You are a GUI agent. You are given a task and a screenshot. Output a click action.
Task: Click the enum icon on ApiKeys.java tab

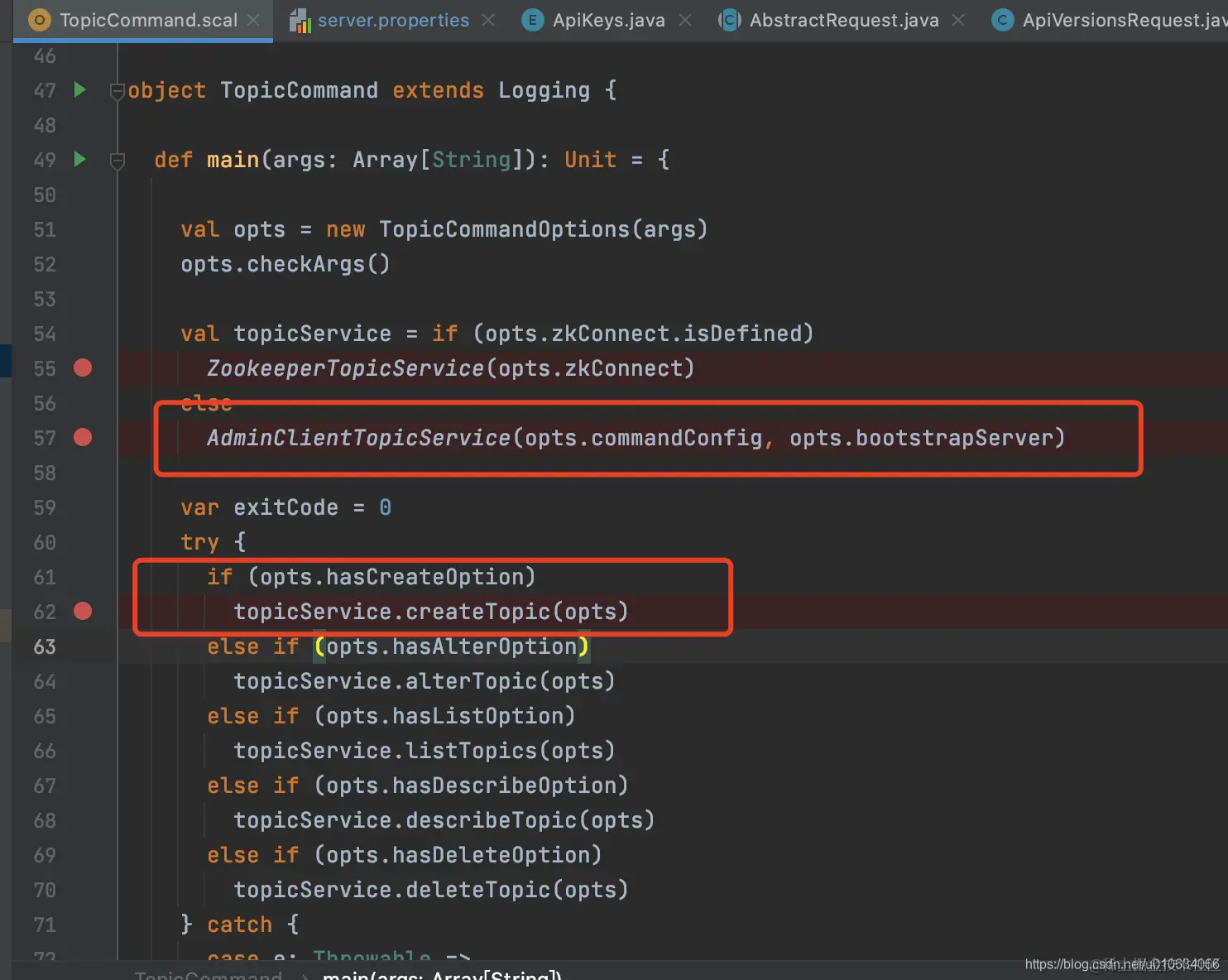coord(532,20)
